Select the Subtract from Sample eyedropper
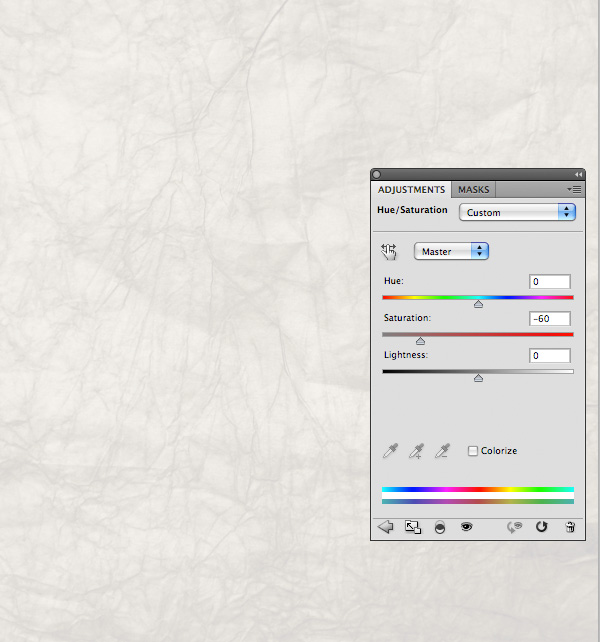This screenshot has height=642, width=600. 442,452
